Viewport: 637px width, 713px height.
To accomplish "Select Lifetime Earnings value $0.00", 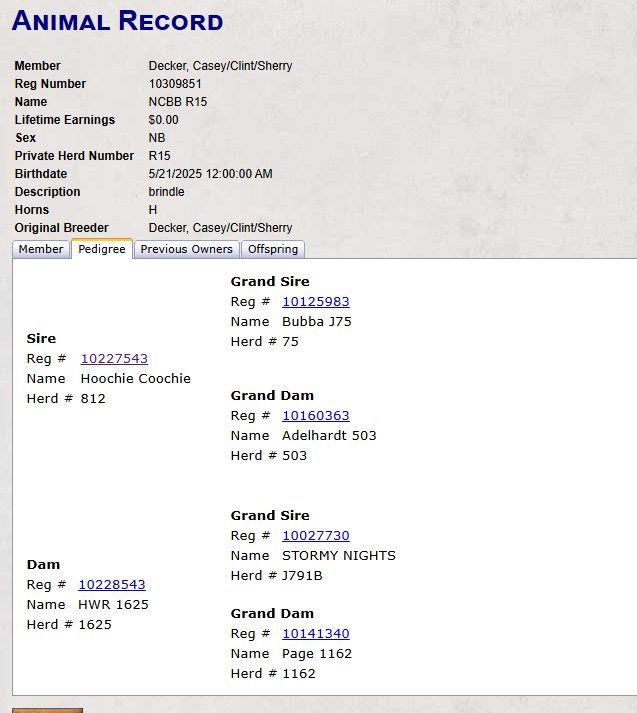I will point(163,120).
